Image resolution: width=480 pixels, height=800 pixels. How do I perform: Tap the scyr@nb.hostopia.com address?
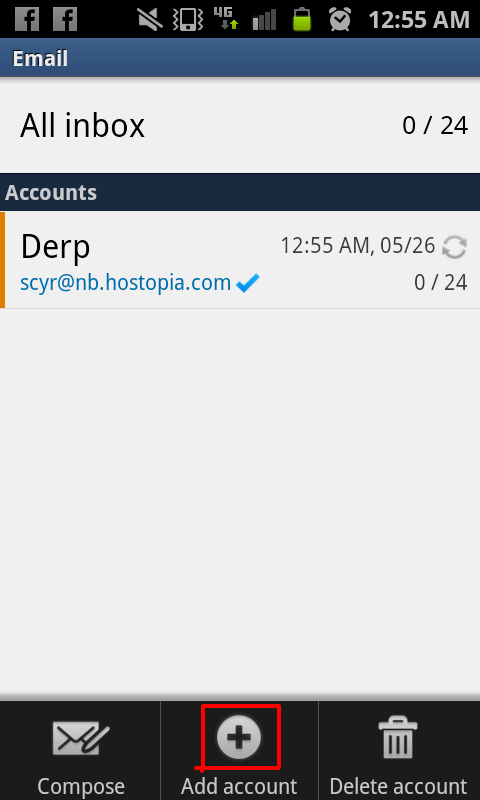pyautogui.click(x=125, y=283)
